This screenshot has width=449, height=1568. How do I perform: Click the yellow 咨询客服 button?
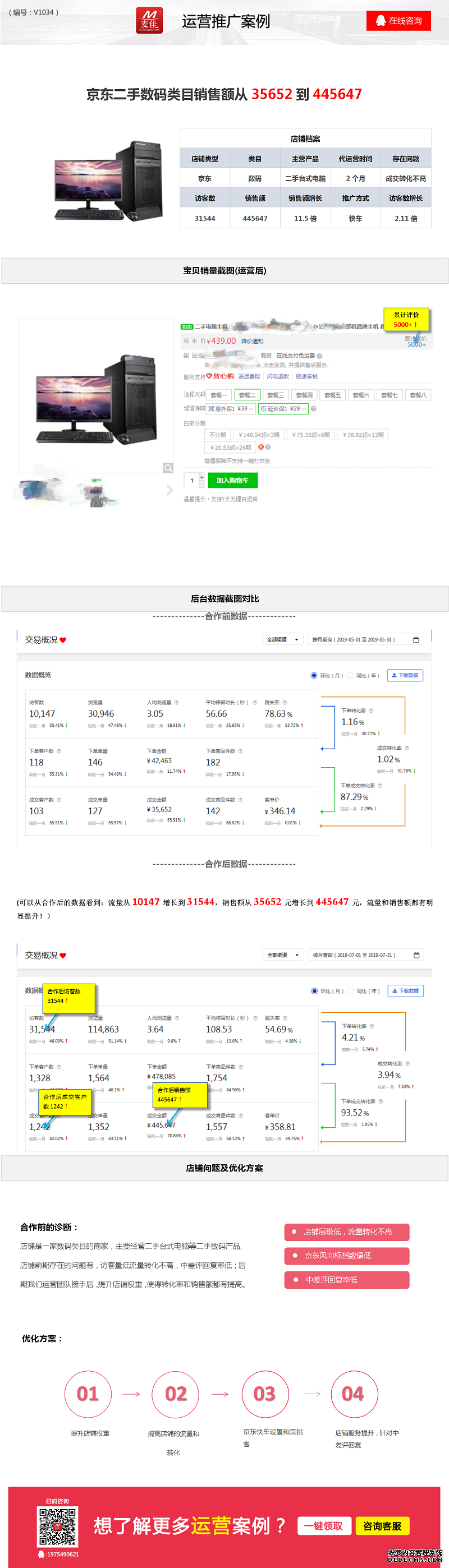(x=383, y=1525)
